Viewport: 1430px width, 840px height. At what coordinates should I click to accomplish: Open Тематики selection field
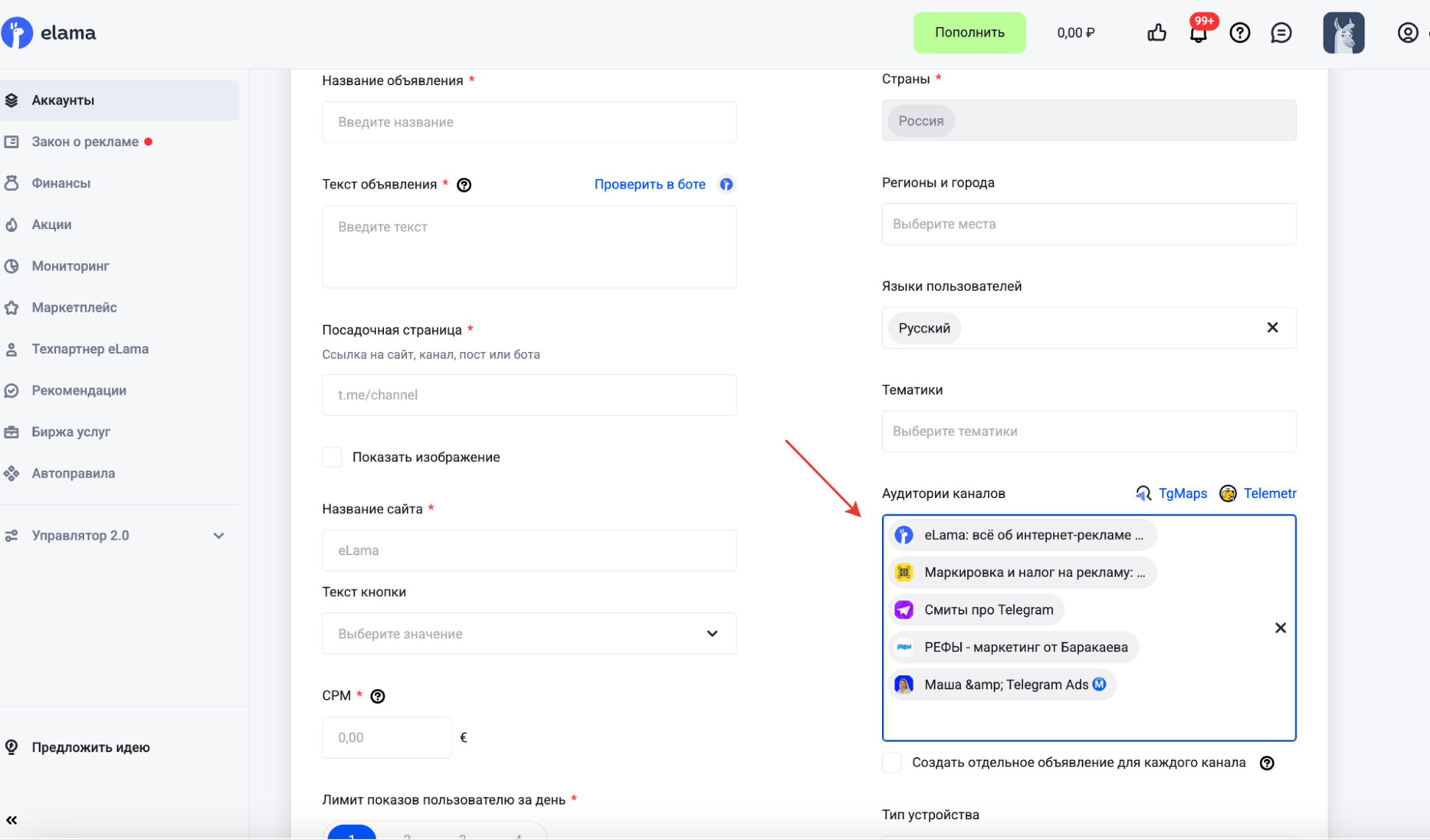[x=1088, y=431]
